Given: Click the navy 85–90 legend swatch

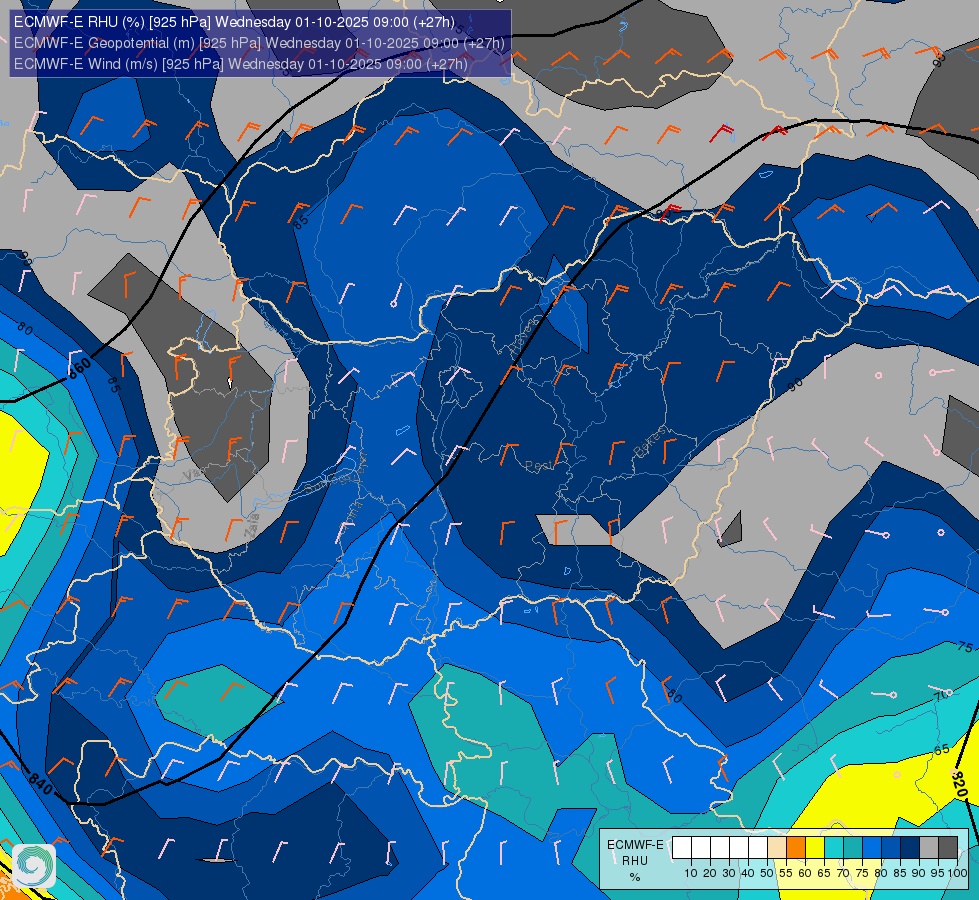Looking at the screenshot, I should pyautogui.click(x=910, y=847).
